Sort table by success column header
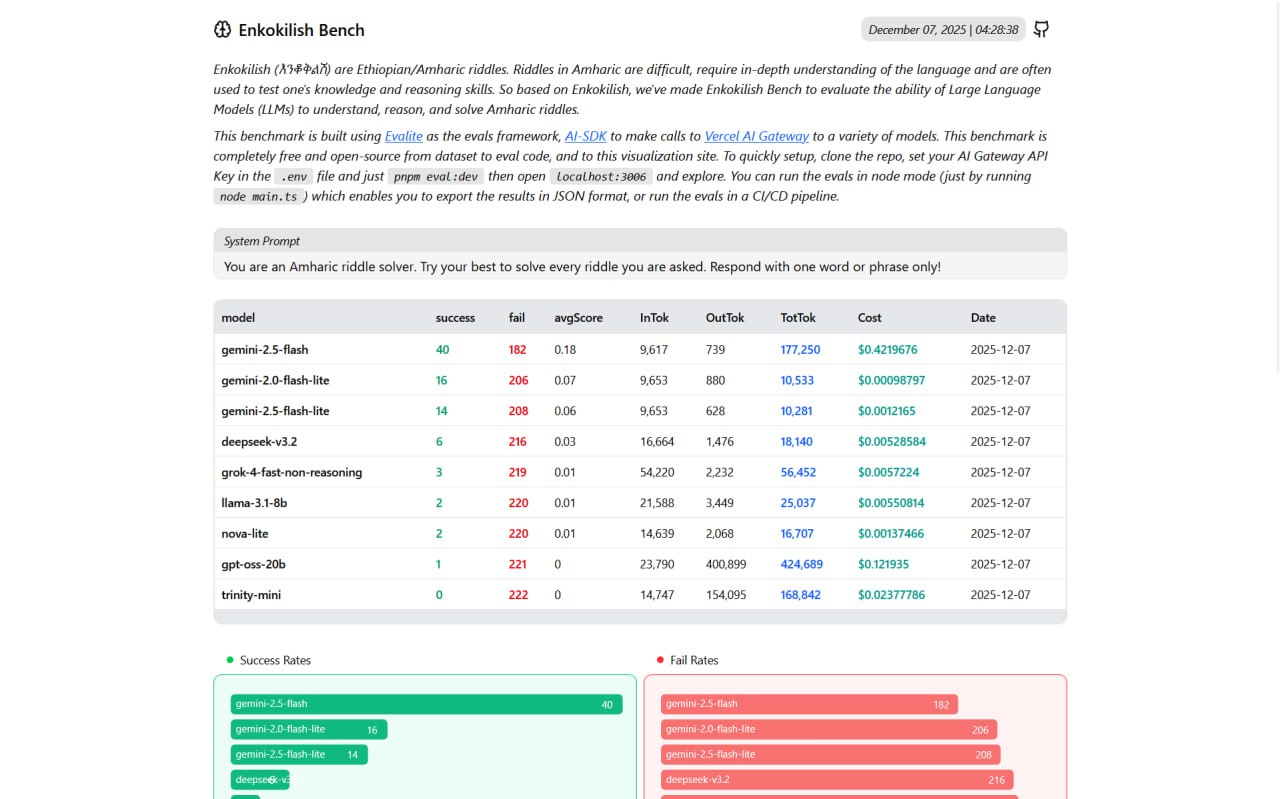Viewport: 1280px width, 799px height. tap(455, 318)
